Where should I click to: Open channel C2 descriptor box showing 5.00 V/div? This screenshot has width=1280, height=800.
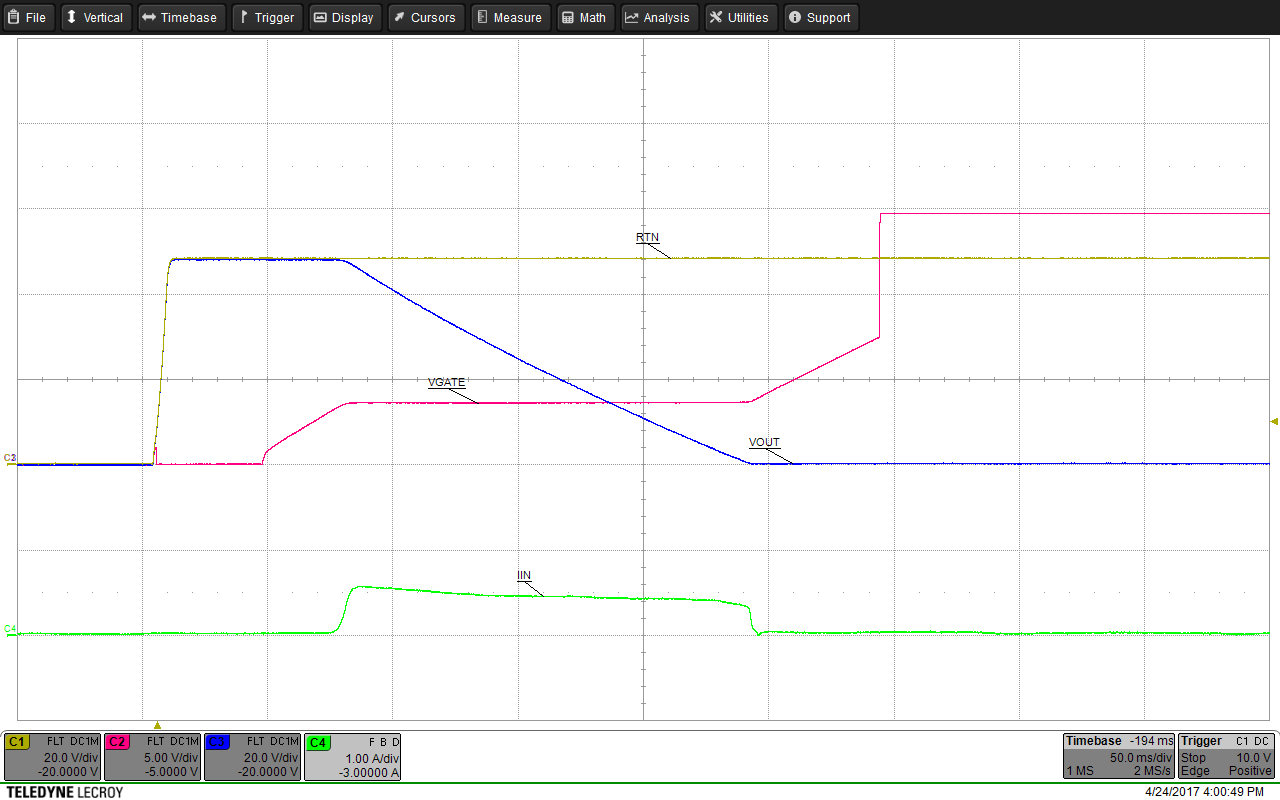(x=152, y=756)
